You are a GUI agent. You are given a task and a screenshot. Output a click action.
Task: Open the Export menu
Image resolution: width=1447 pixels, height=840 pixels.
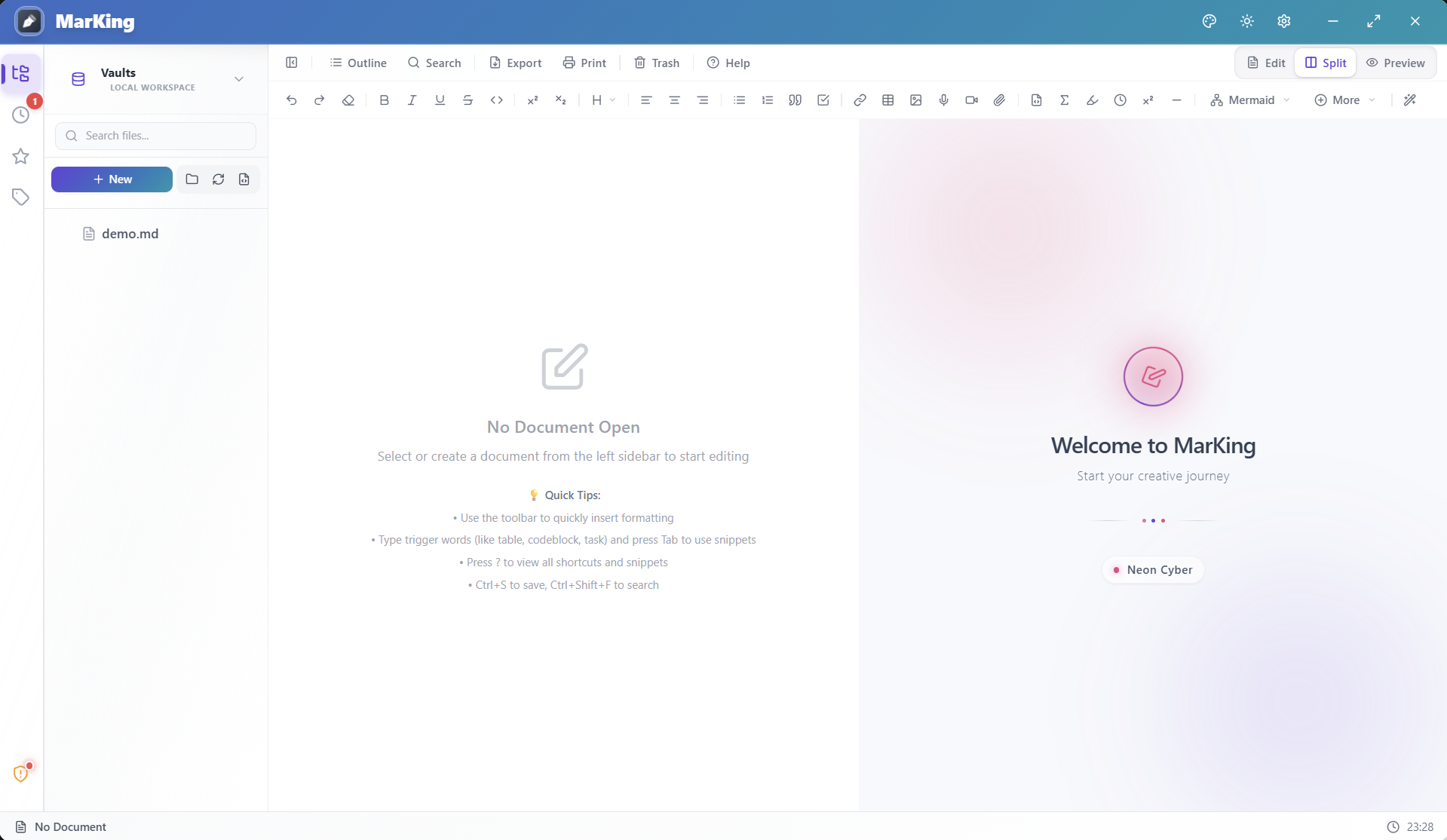pyautogui.click(x=515, y=63)
